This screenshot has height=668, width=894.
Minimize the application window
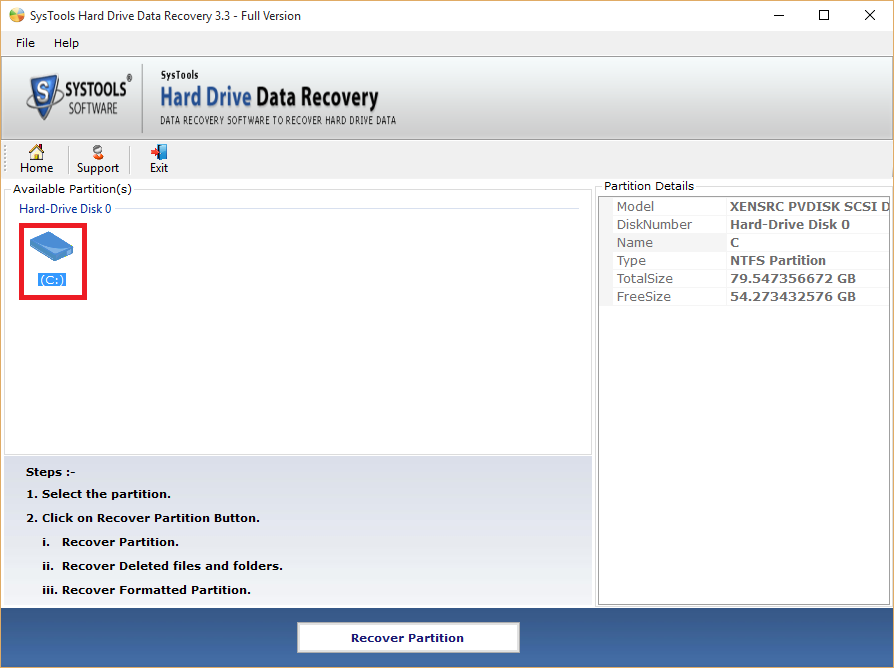pos(779,15)
